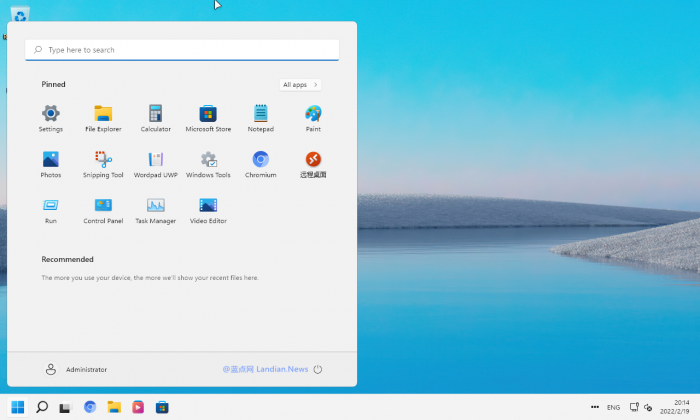Show hidden icons in system tray
Viewport: 700px width, 420px height.
(x=595, y=407)
